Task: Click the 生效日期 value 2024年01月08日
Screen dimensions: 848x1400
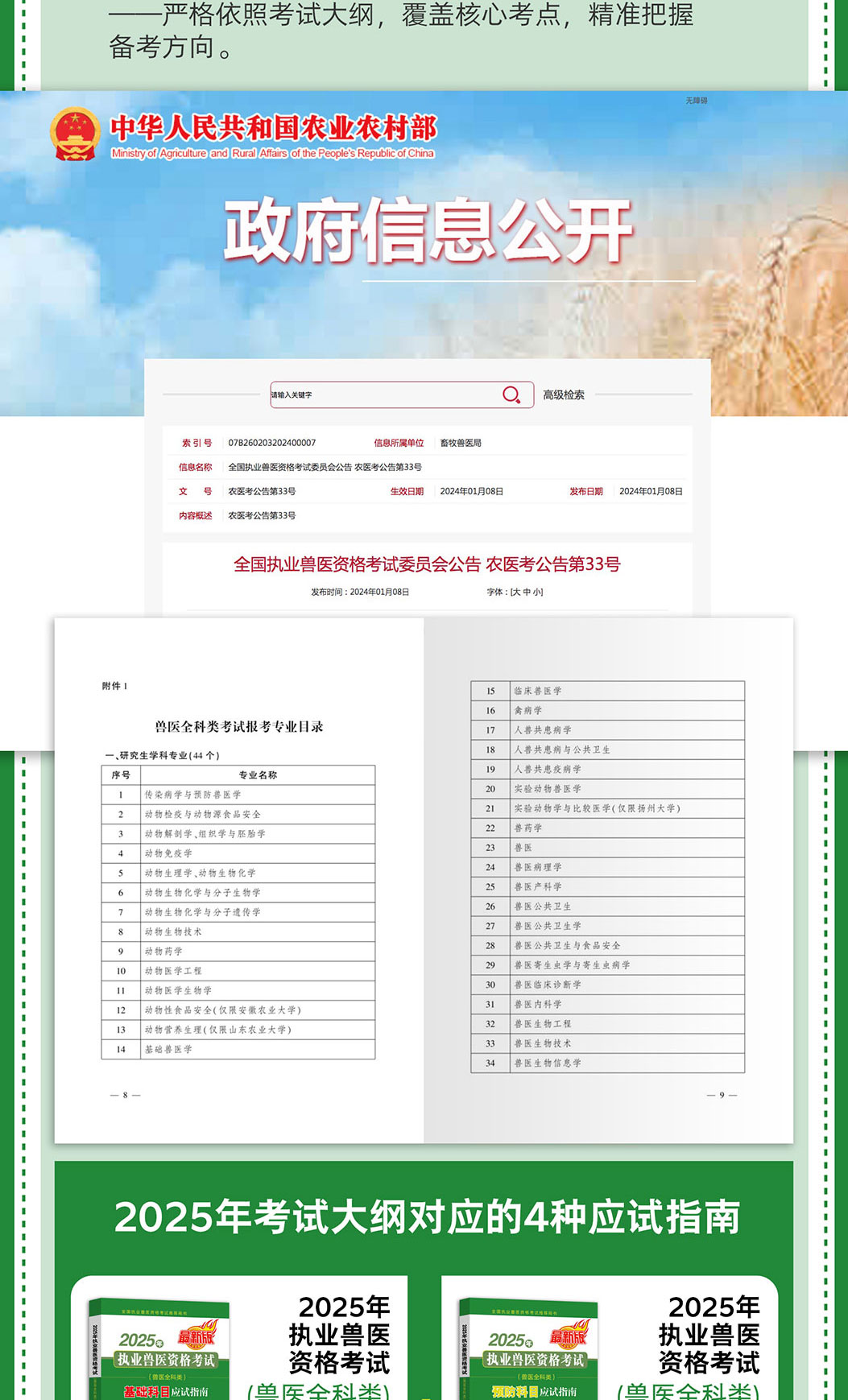Action: (472, 491)
